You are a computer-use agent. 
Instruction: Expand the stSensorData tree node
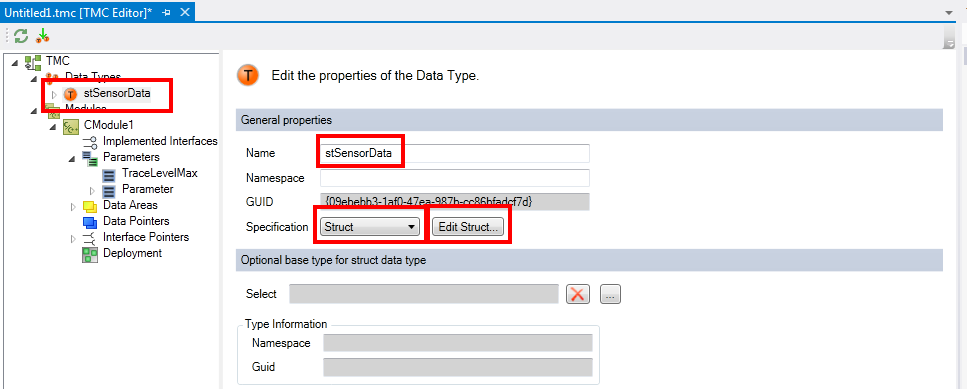pyautogui.click(x=54, y=94)
